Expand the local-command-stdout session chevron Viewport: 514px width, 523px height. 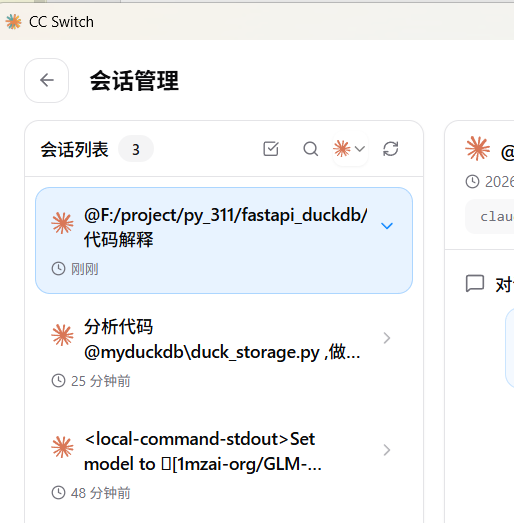(x=387, y=450)
